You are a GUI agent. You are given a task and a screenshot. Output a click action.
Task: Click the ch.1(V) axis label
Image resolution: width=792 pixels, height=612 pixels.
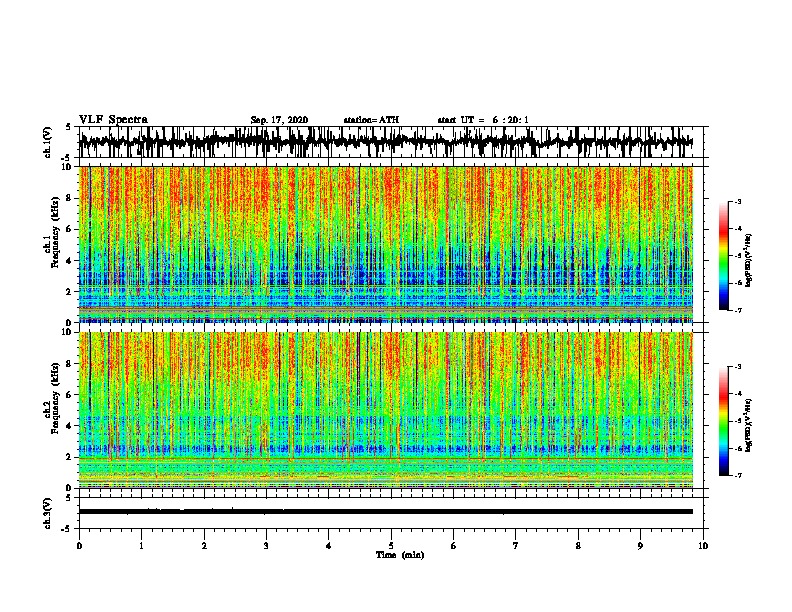47,142
